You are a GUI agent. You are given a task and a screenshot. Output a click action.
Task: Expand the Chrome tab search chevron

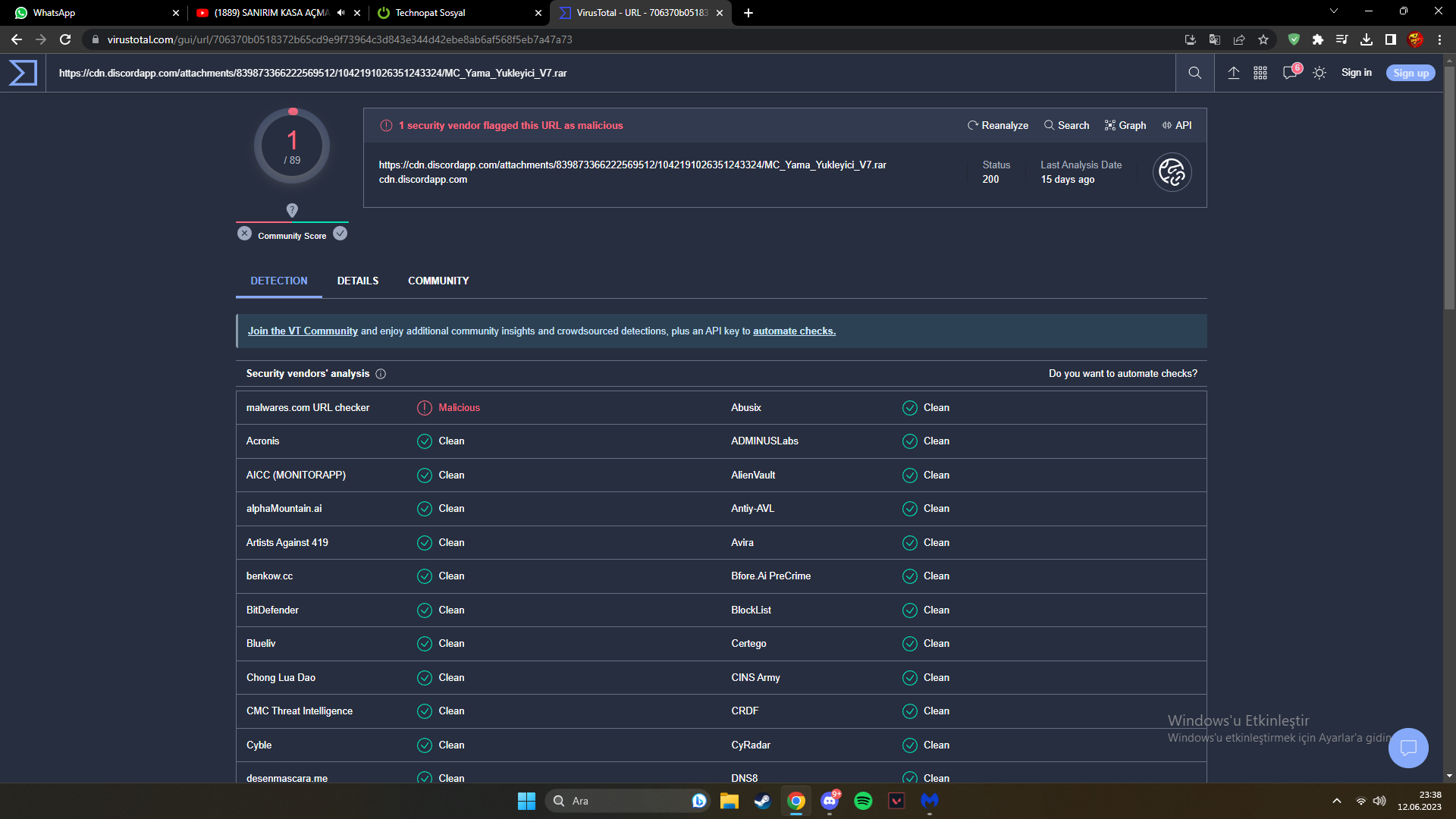tap(1334, 11)
